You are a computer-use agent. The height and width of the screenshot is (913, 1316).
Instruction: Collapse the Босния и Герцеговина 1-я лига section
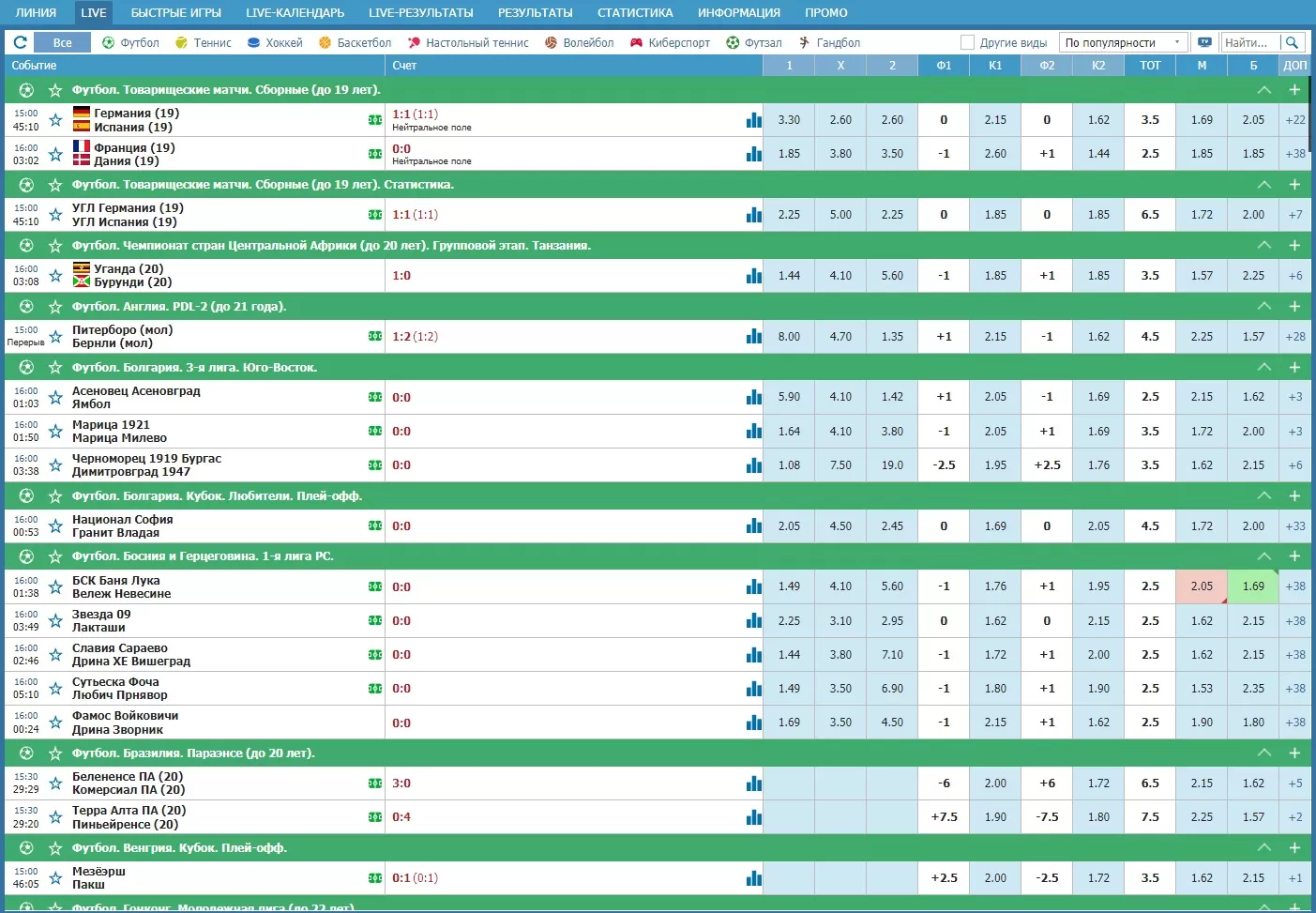pyautogui.click(x=1263, y=556)
